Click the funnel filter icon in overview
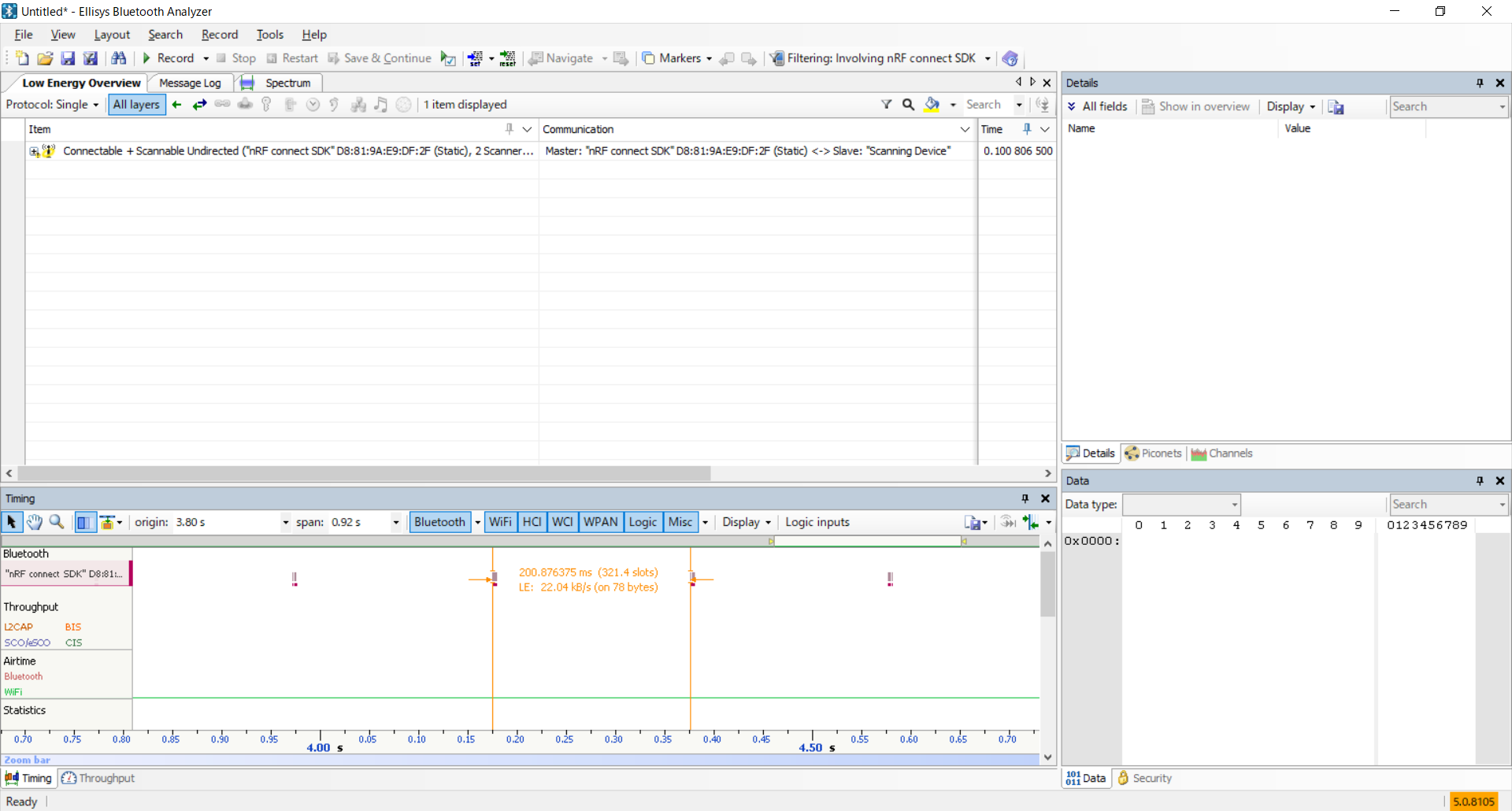 click(x=887, y=105)
